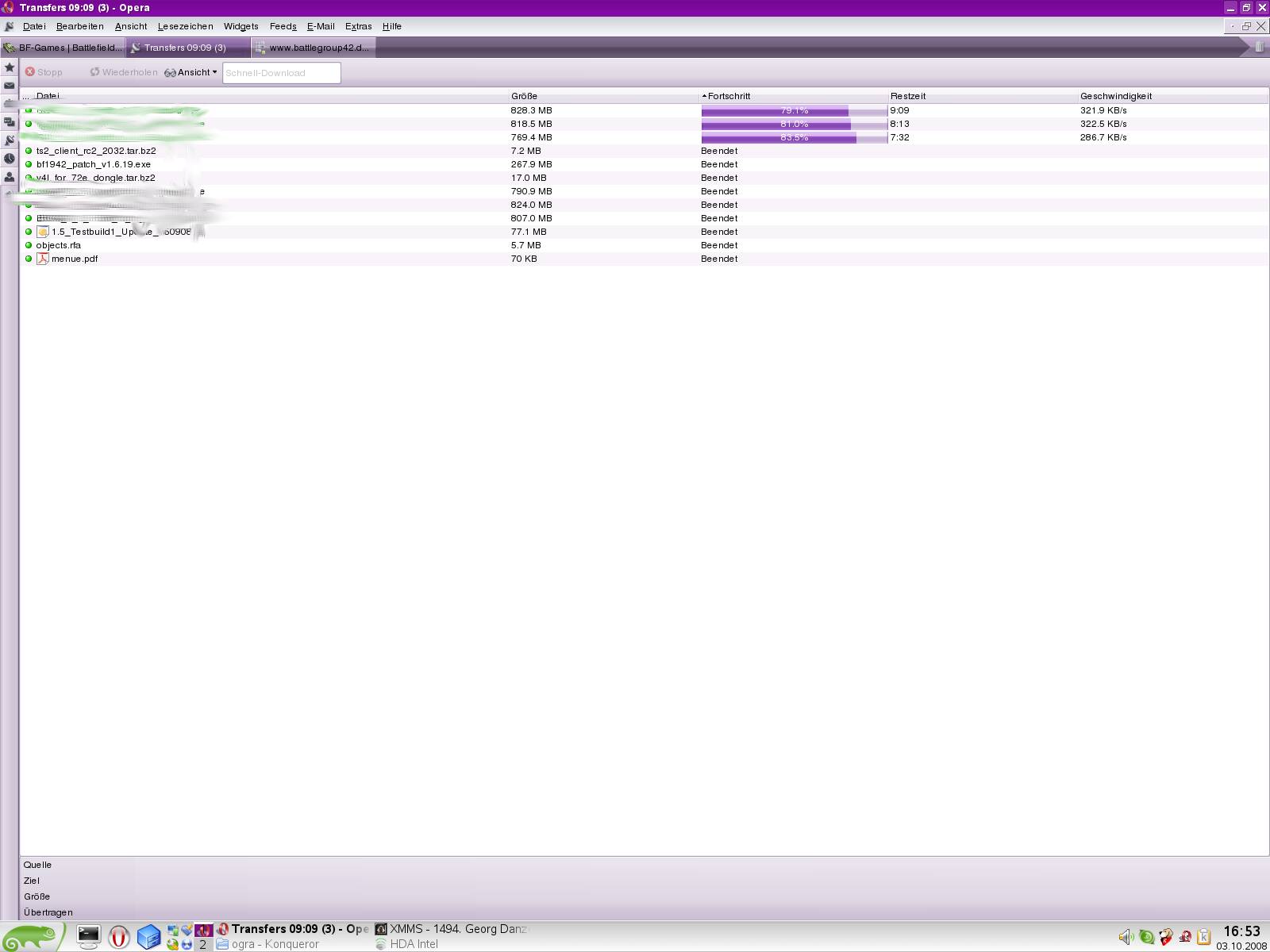The width and height of the screenshot is (1270, 952).
Task: Click the 81.0% progress bar
Action: [794, 125]
